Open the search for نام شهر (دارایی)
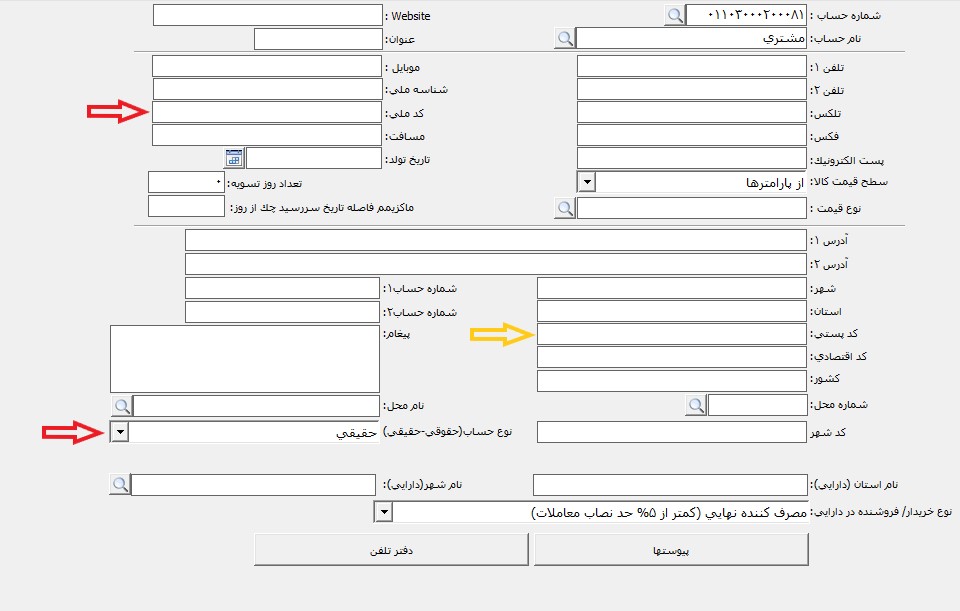960x611 pixels. pos(120,485)
